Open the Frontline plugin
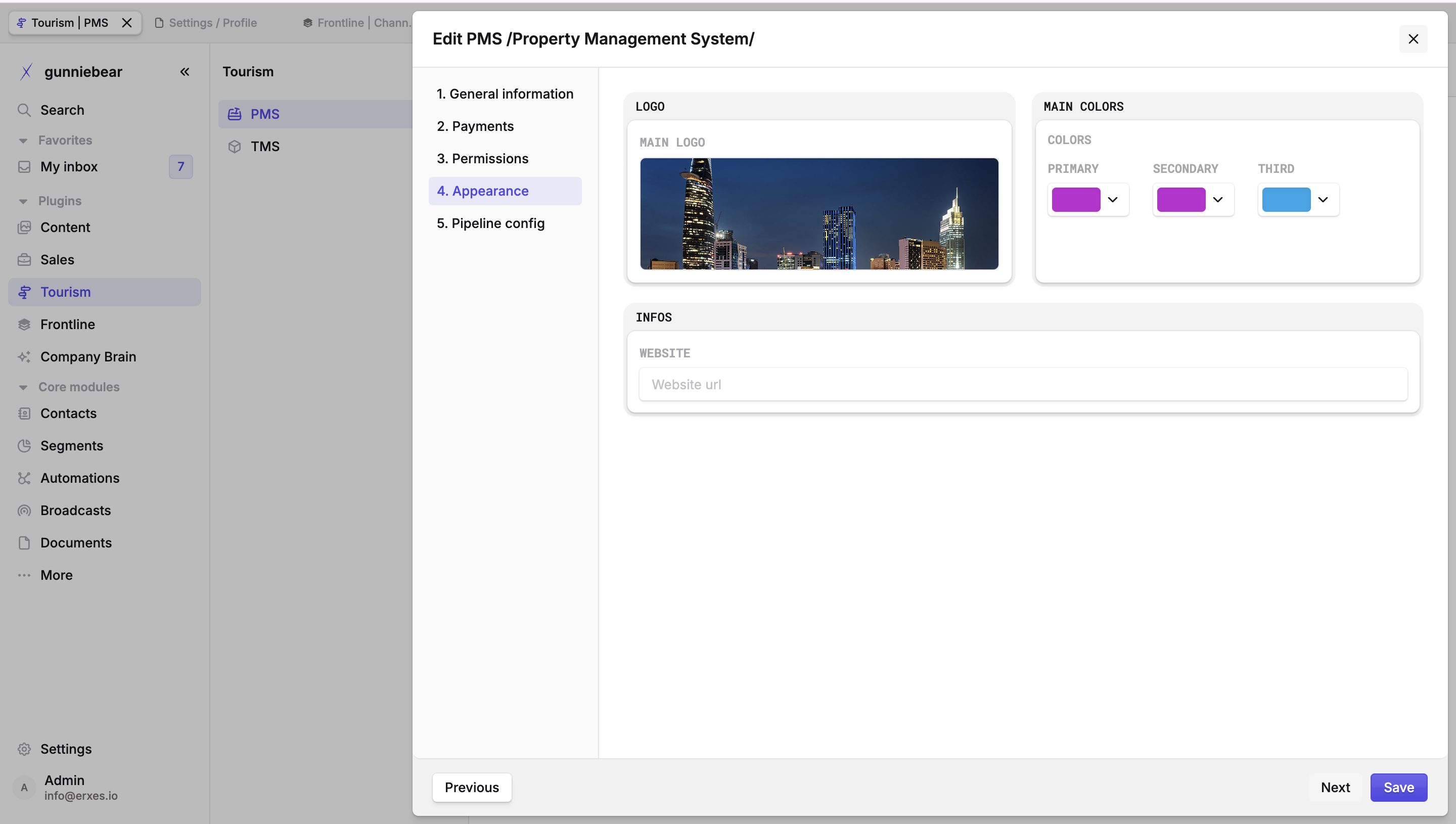Screen dimensions: 1456x824 pyautogui.click(x=105, y=324)
